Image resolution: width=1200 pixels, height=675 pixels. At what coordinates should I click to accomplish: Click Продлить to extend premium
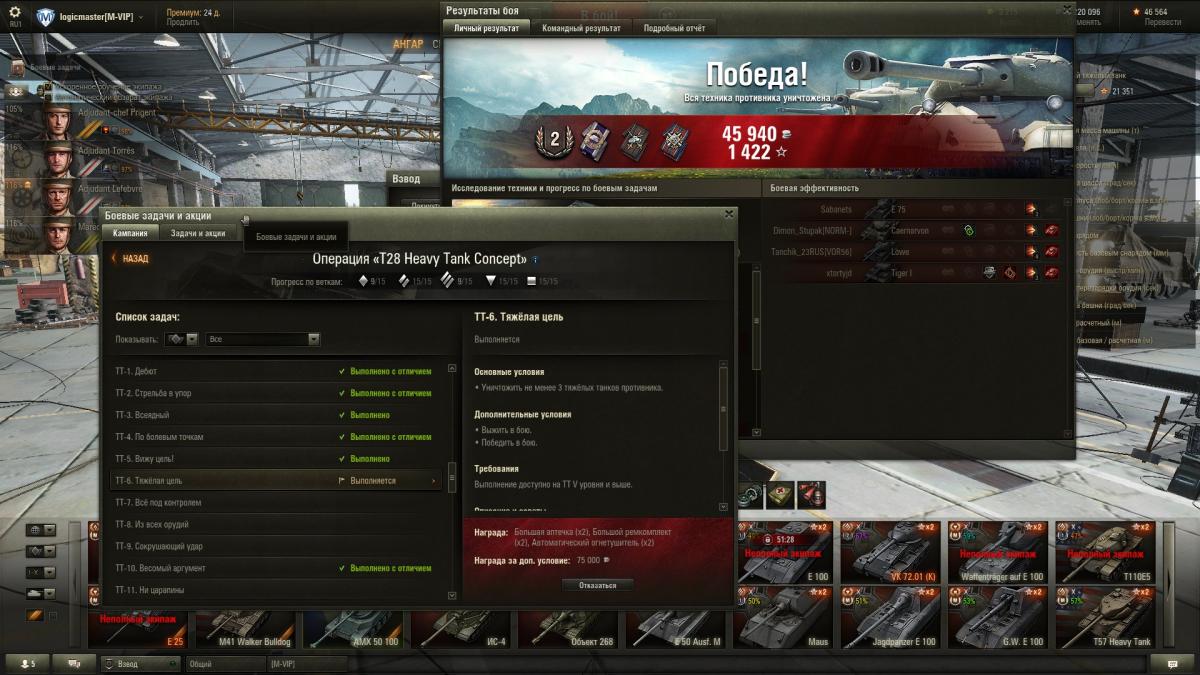coord(182,22)
